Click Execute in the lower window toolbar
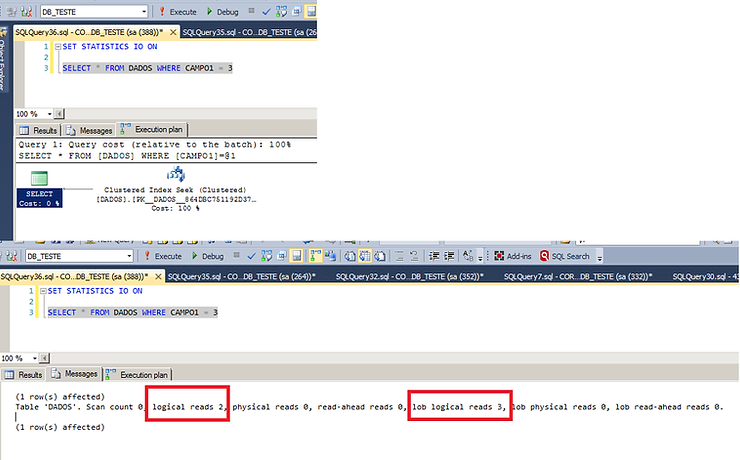 coord(163,256)
